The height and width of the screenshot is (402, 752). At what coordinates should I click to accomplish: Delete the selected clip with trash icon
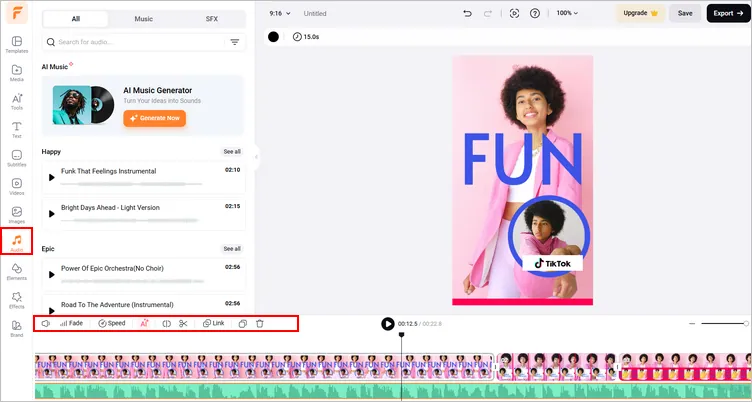click(260, 323)
